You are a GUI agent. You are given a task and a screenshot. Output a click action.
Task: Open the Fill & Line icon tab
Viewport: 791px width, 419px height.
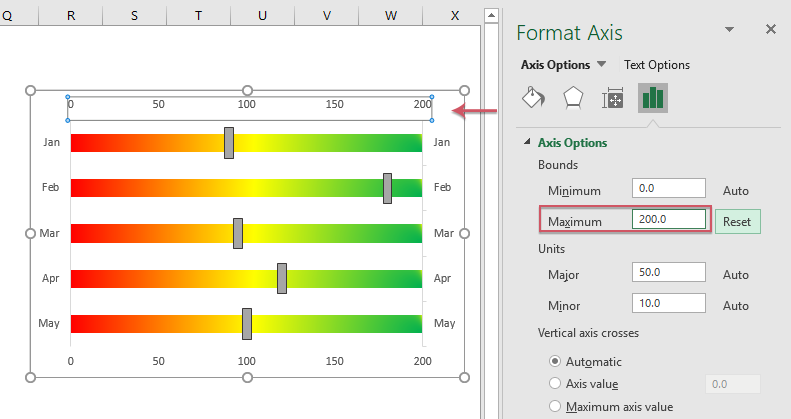click(x=533, y=98)
